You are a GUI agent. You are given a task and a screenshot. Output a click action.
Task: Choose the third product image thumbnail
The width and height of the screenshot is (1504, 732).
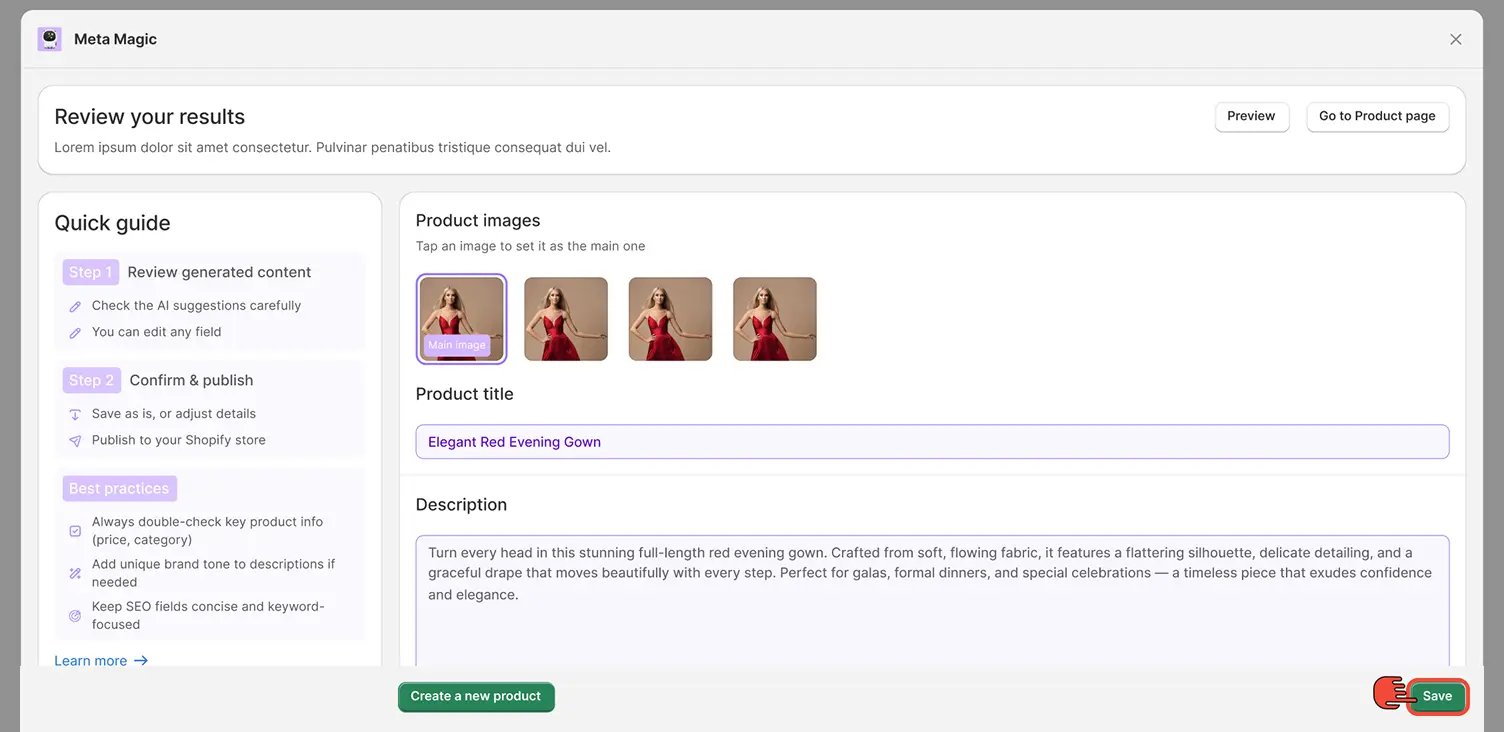coord(670,319)
